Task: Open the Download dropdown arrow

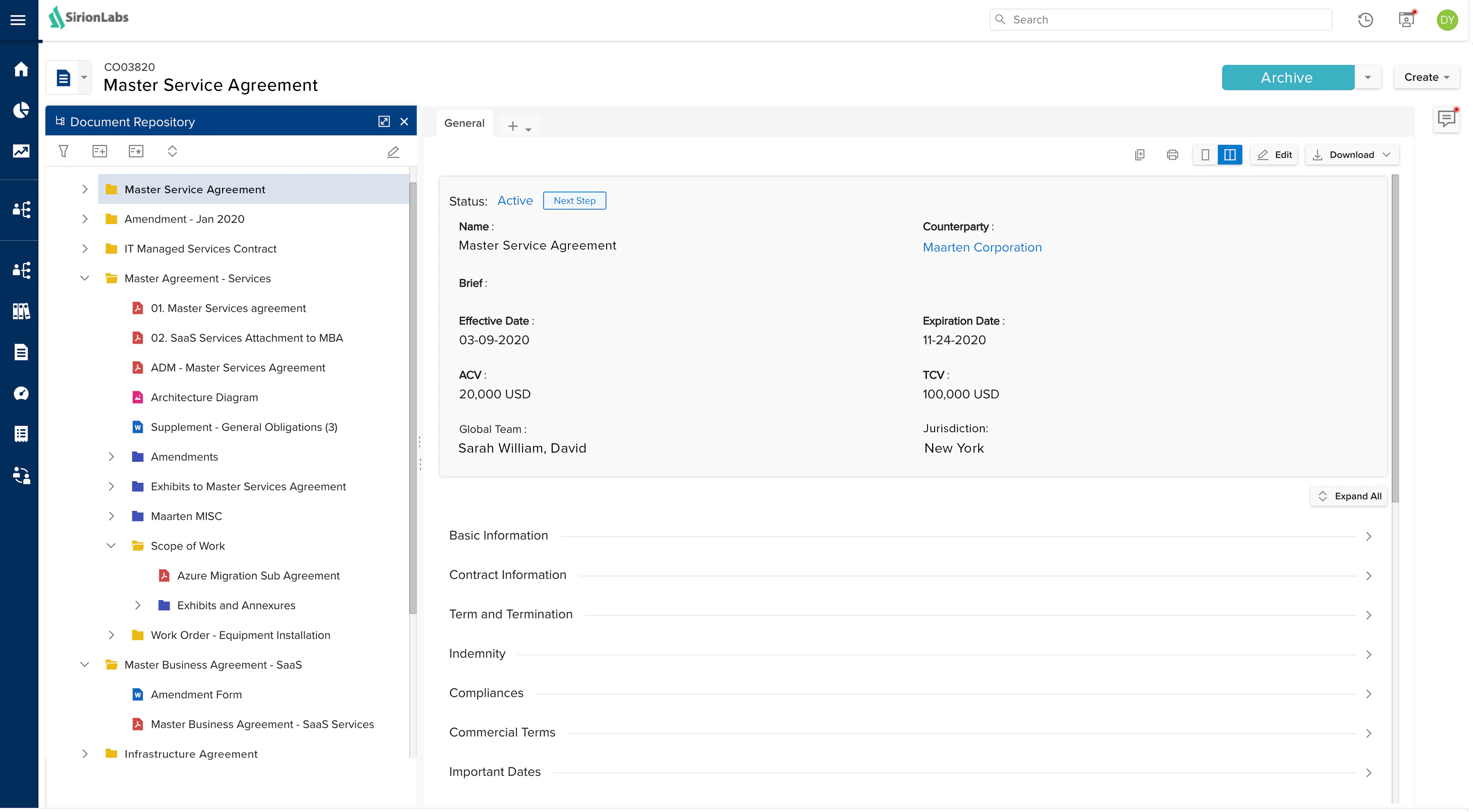Action: (1387, 154)
